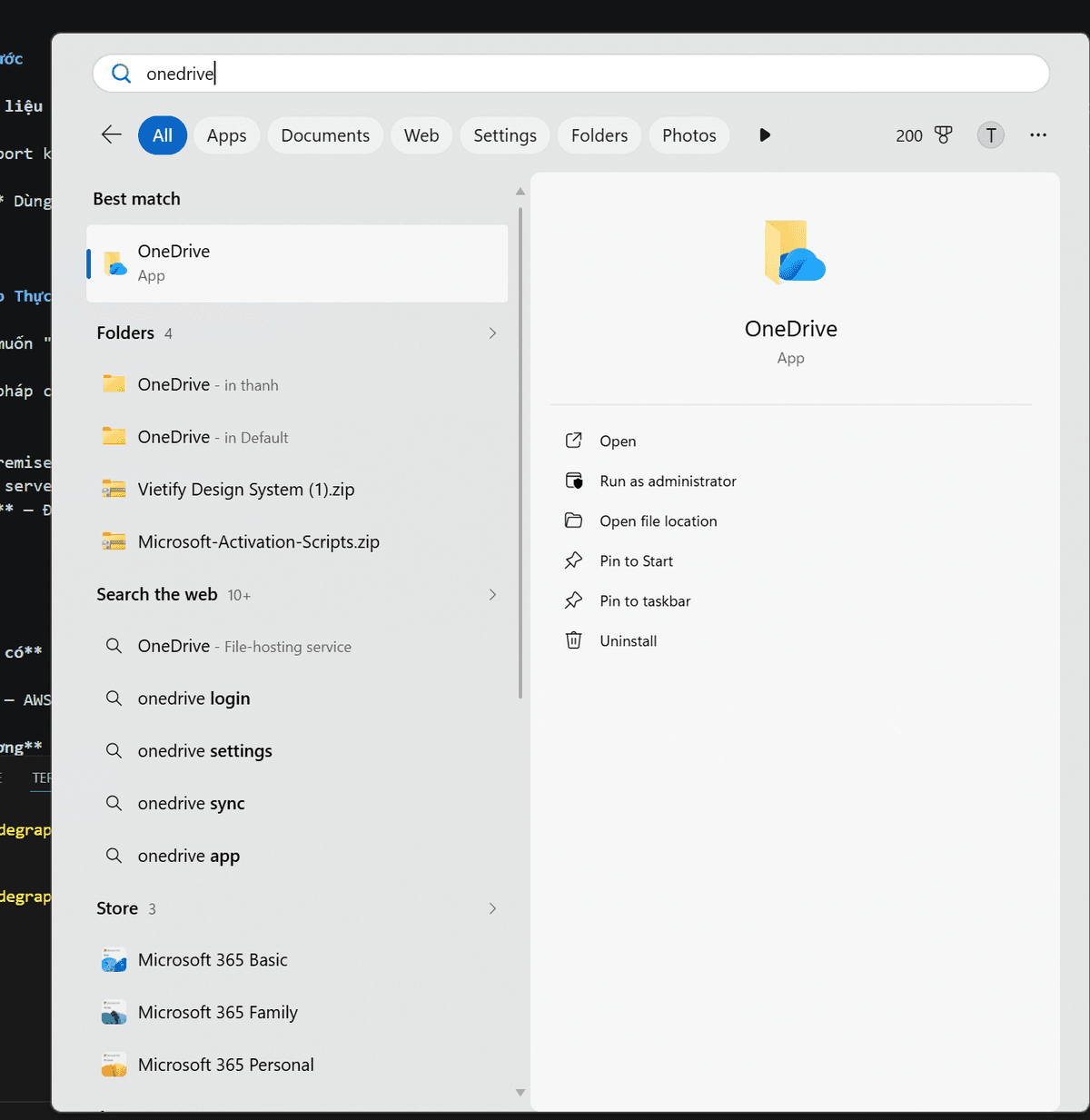Click the folder icon for OneDrive in Default
Viewport: 1090px width, 1120px height.
pos(114,437)
